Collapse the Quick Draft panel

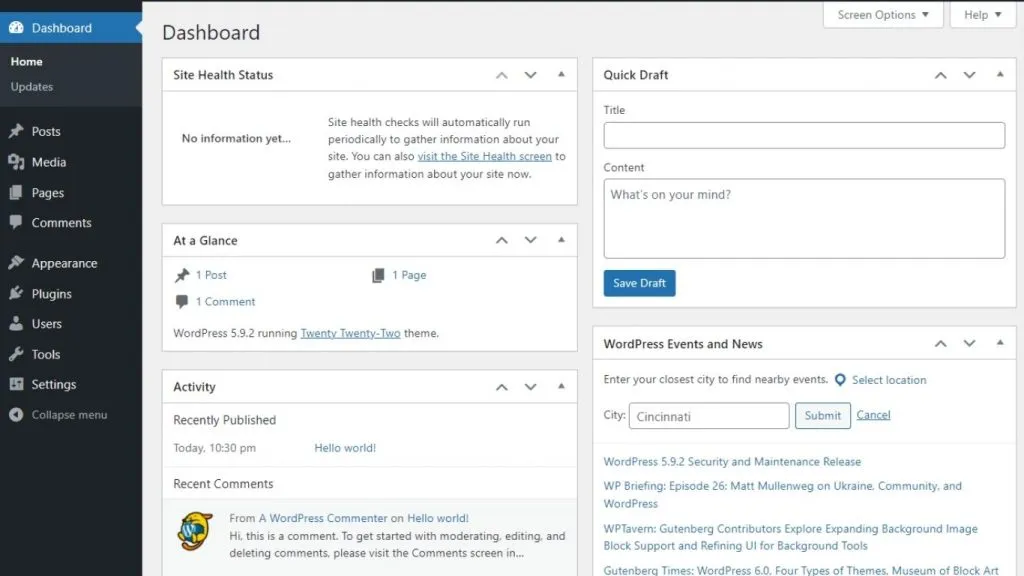tap(1000, 74)
